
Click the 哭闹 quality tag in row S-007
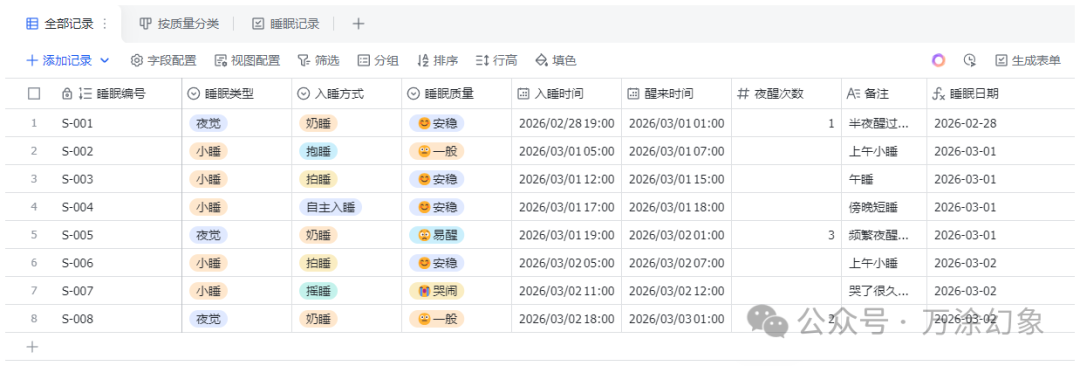coord(437,291)
